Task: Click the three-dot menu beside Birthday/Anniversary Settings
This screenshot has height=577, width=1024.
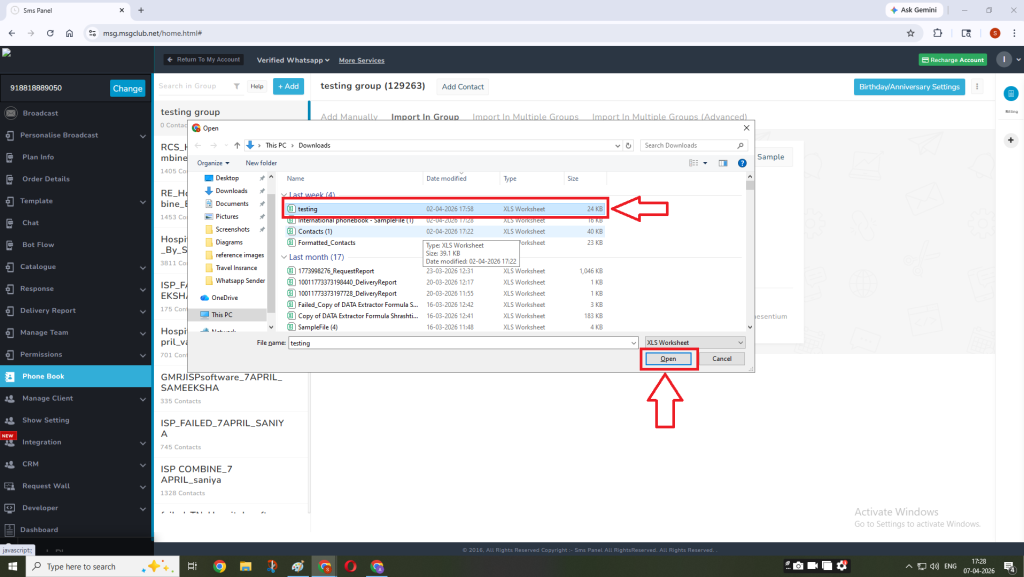Action: click(x=977, y=87)
